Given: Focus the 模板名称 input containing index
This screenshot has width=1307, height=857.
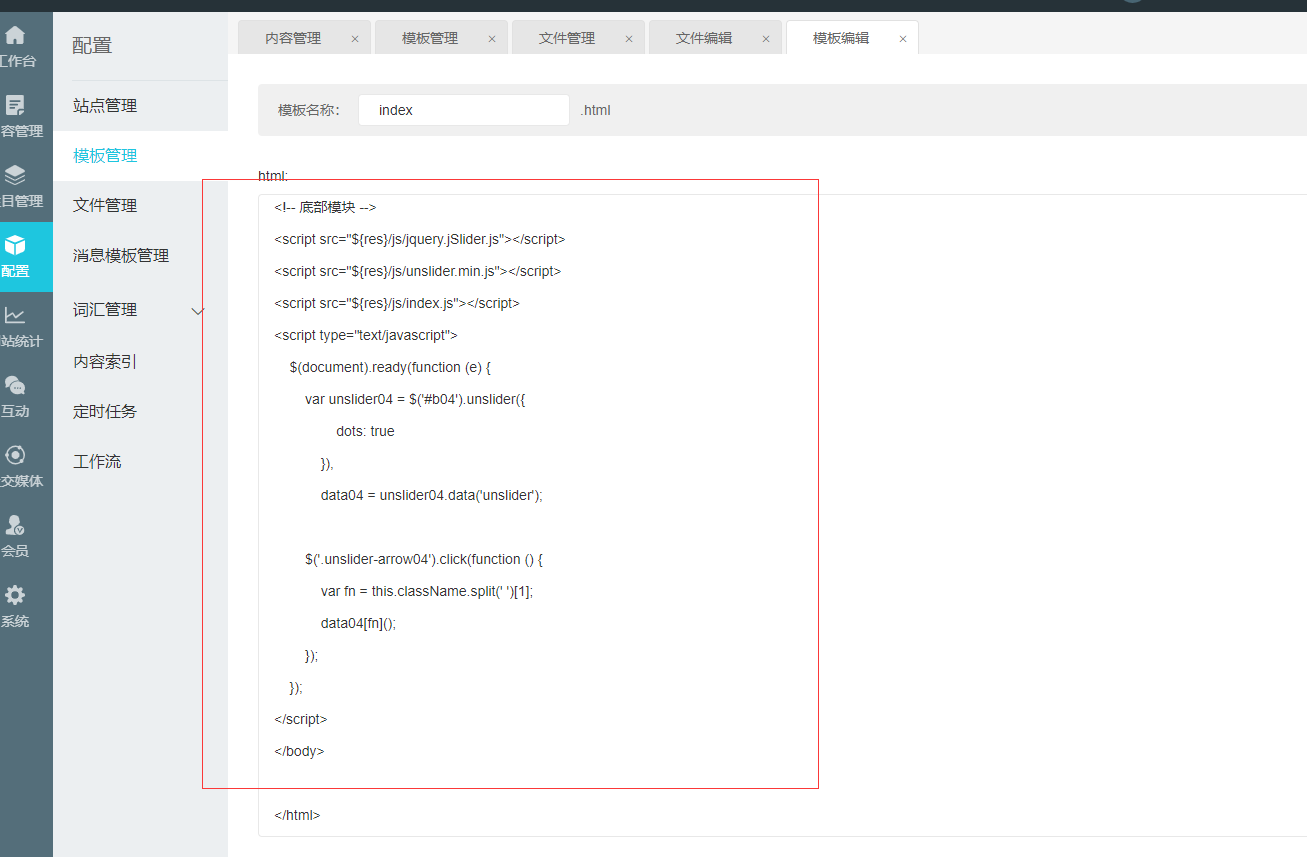Looking at the screenshot, I should pyautogui.click(x=464, y=110).
